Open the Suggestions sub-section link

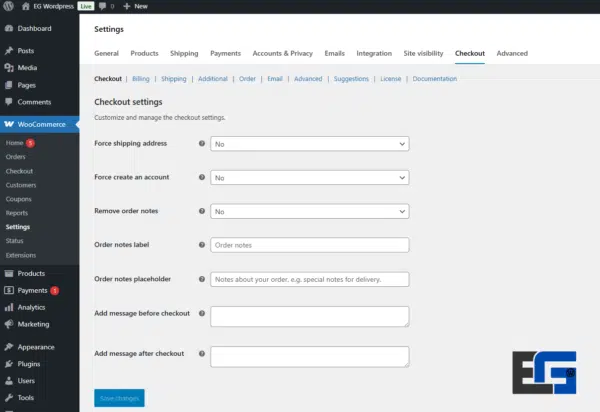350,78
